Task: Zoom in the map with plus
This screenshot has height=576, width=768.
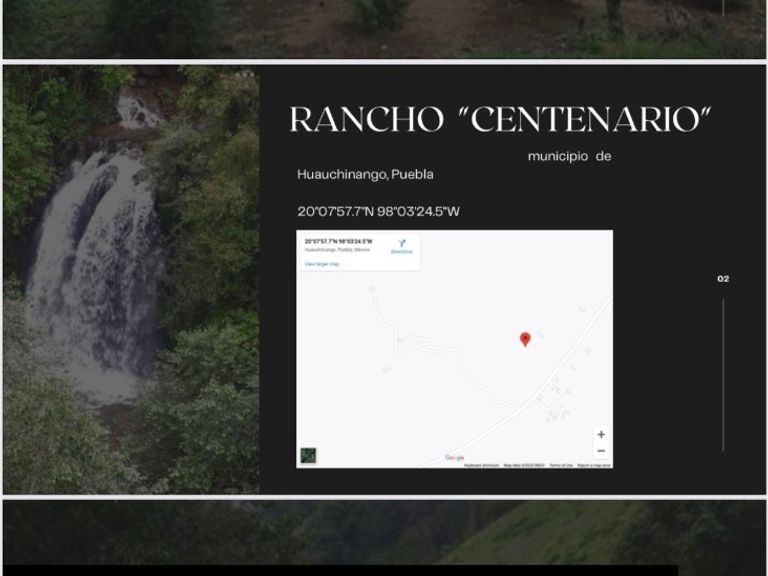Action: click(601, 434)
